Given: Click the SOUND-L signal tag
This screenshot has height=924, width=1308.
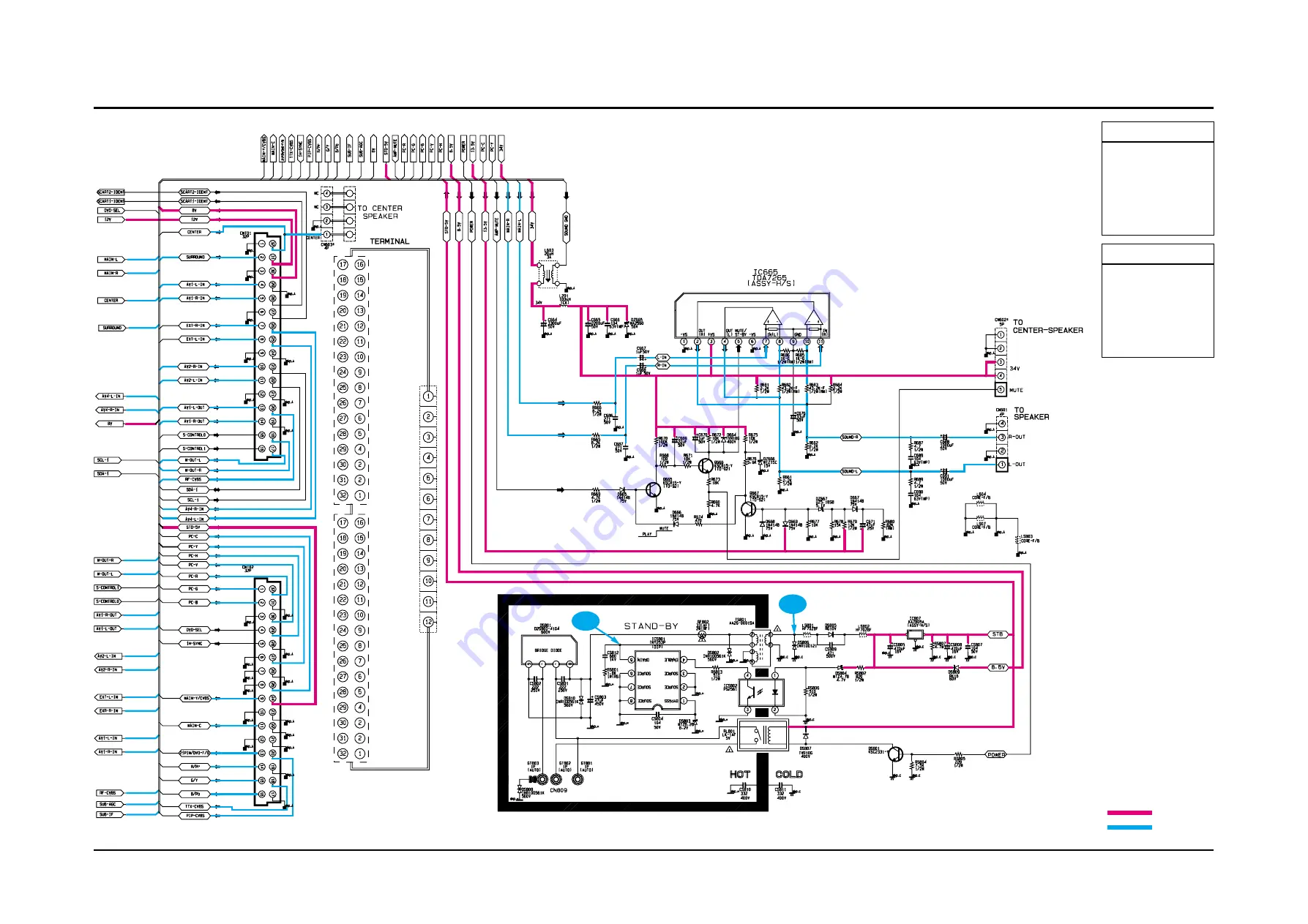Looking at the screenshot, I should [x=850, y=472].
